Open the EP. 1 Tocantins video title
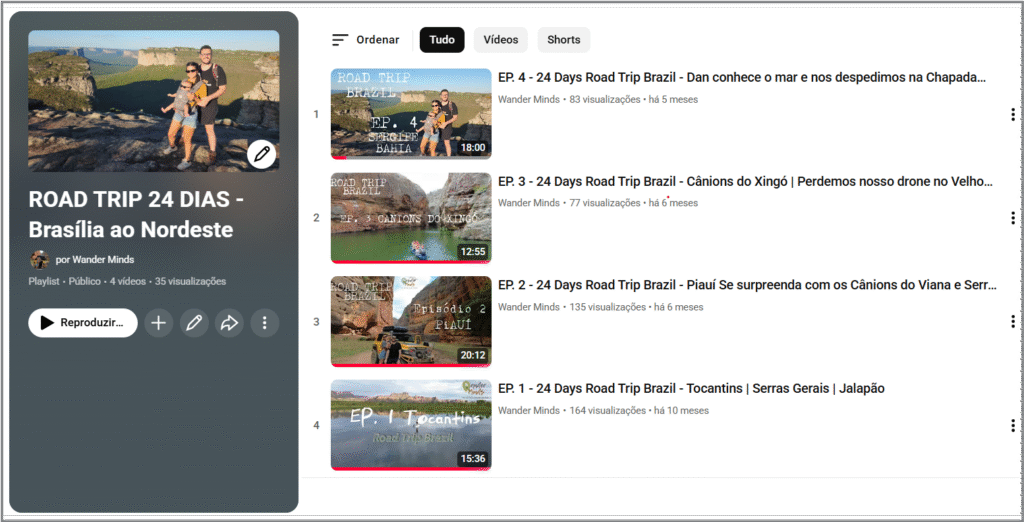The width and height of the screenshot is (1024, 522). [x=691, y=388]
